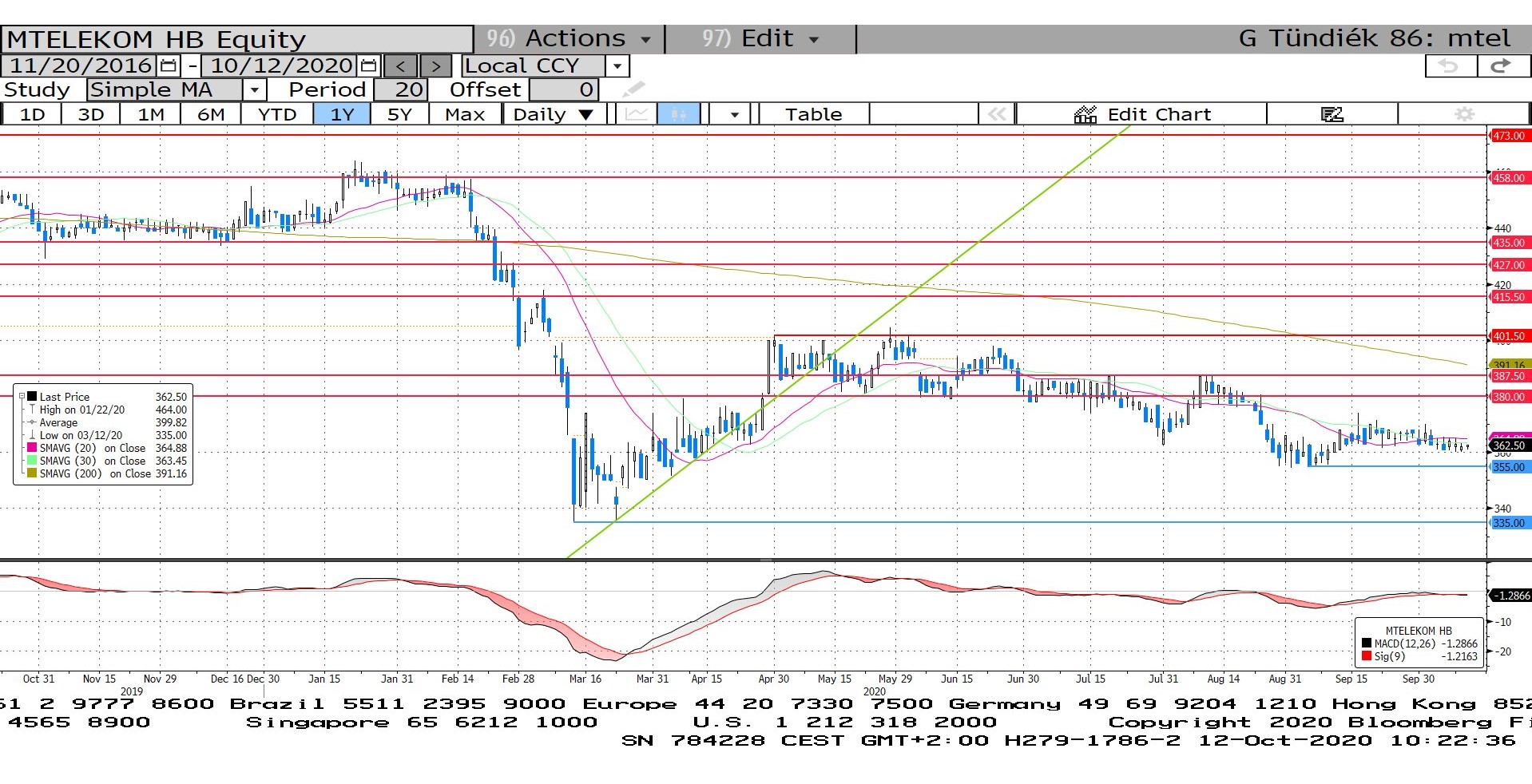Click the G Tündiék 86: mtel title
The width and height of the screenshot is (1532, 784).
(x=1374, y=38)
